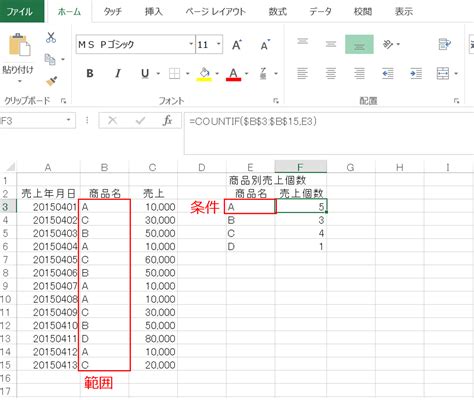Screen dimensions: 474x400
Task: Click the Copy icon
Action: tap(50, 60)
